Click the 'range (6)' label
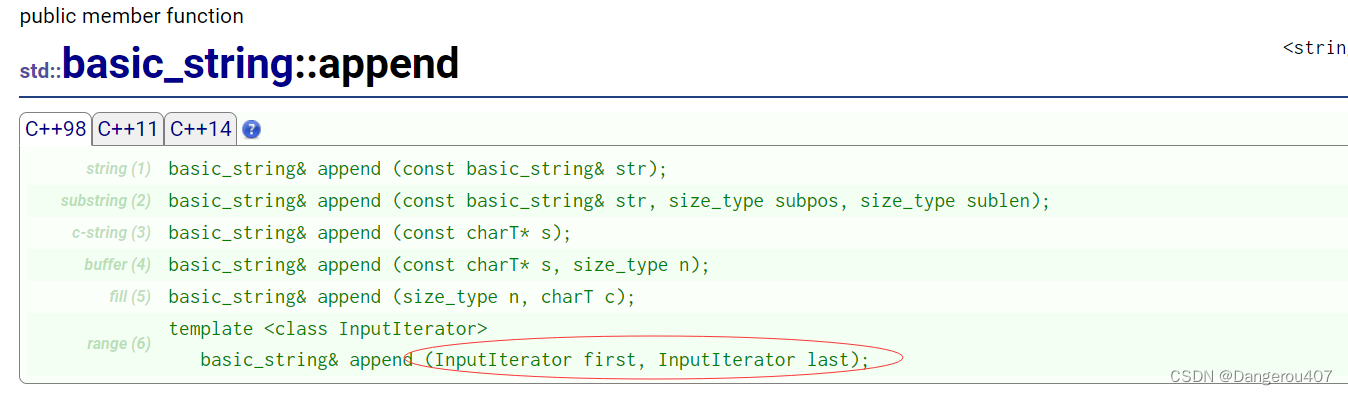The width and height of the screenshot is (1348, 395). pos(119,343)
